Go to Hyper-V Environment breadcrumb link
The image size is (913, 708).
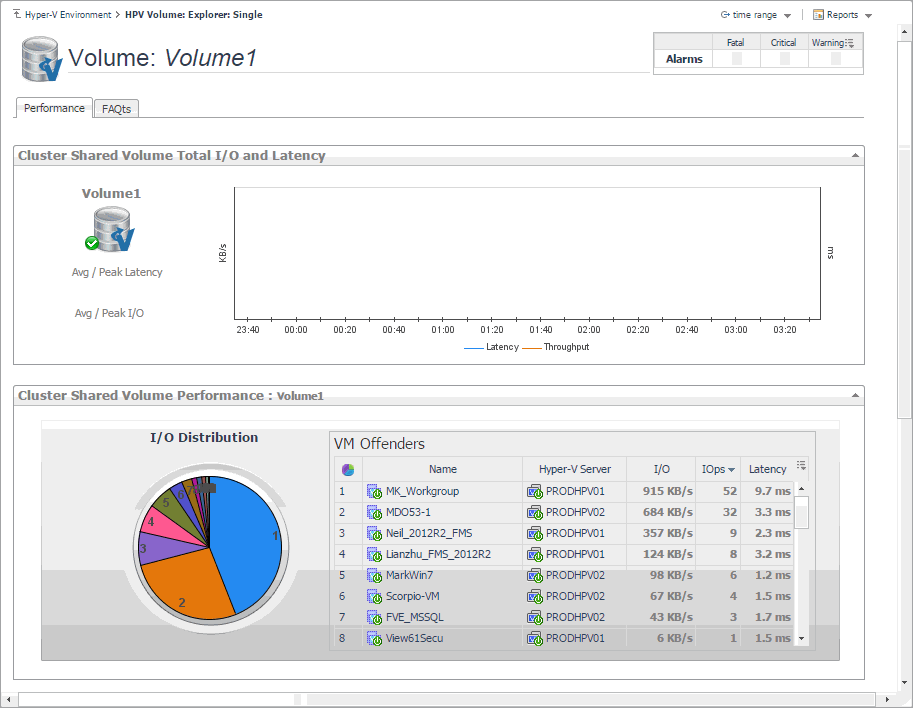point(68,15)
